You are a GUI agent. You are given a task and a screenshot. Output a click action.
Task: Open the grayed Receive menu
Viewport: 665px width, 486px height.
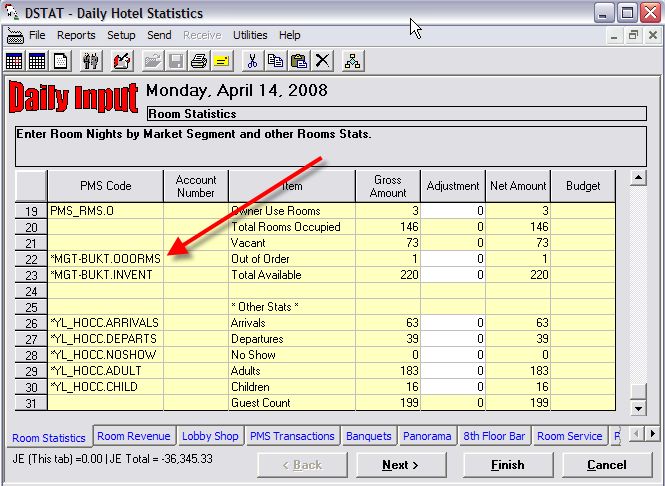tap(202, 35)
